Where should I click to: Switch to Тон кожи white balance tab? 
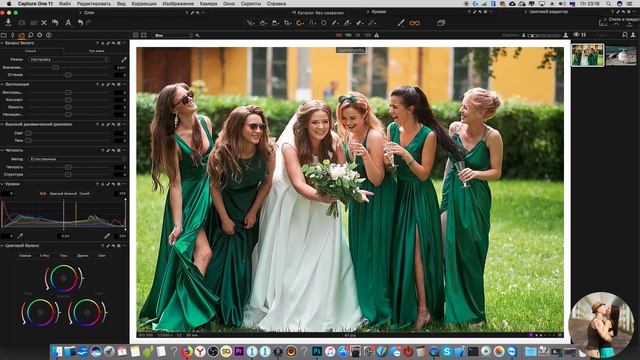[96, 51]
